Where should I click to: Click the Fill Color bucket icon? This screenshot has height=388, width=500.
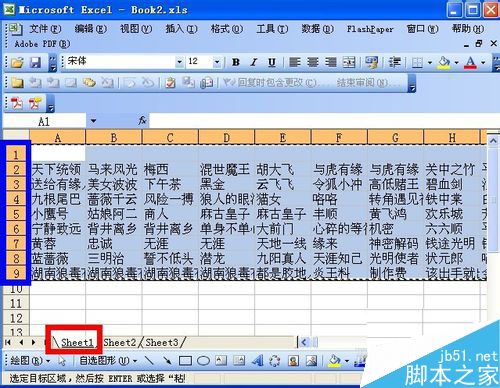[x=444, y=62]
